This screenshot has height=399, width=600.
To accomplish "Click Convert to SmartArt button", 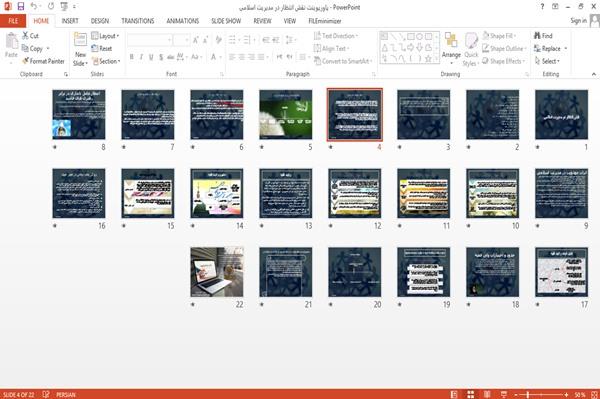I will [342, 61].
